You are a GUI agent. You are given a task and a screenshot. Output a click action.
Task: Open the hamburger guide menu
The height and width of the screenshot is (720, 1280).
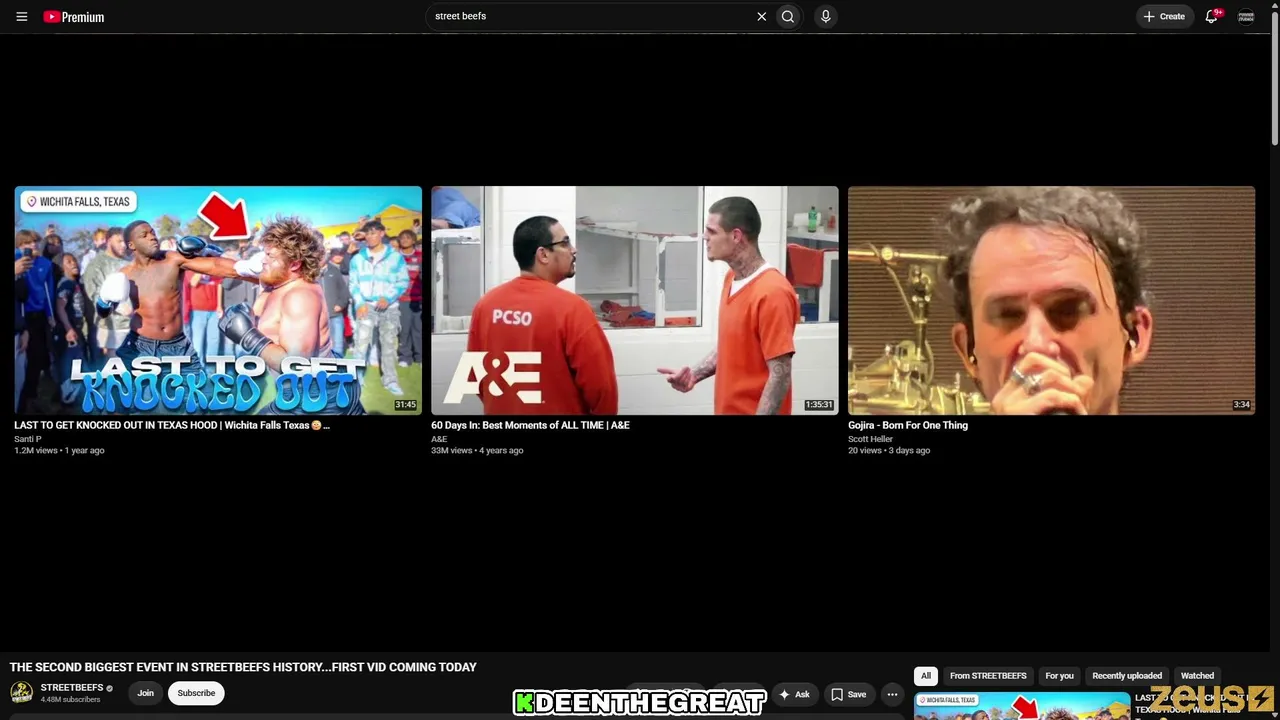pyautogui.click(x=21, y=16)
